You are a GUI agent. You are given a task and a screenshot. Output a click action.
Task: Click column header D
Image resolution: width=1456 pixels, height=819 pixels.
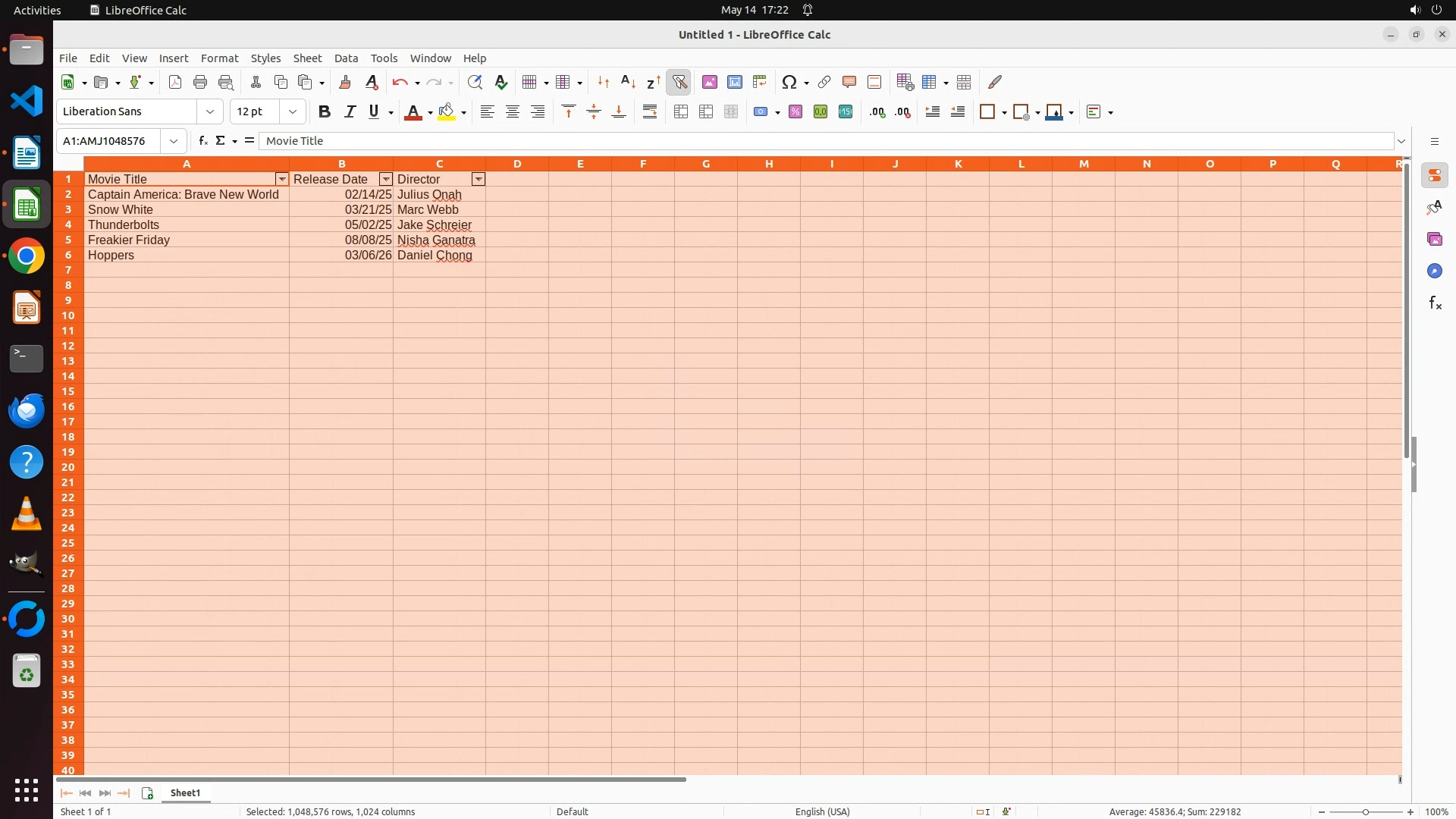(x=517, y=164)
